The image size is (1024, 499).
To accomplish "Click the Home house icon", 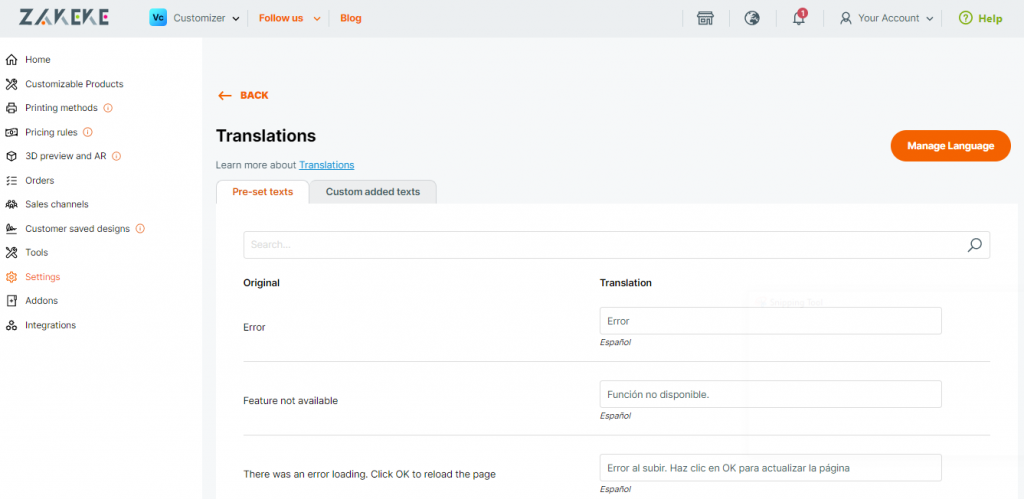I will click(11, 59).
